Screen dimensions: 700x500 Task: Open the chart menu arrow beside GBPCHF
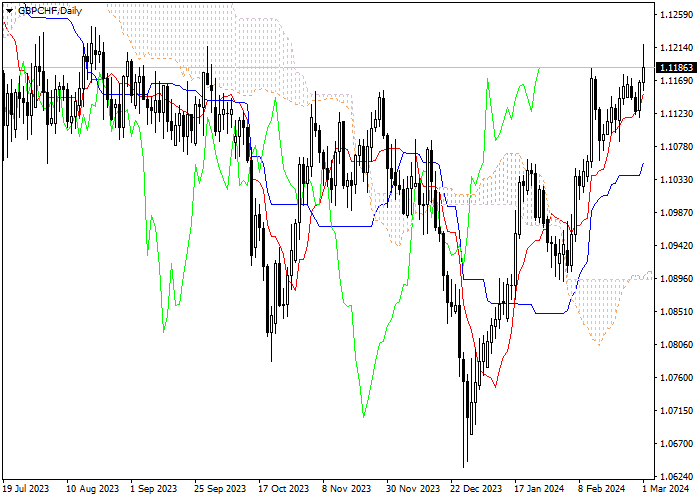tap(9, 11)
